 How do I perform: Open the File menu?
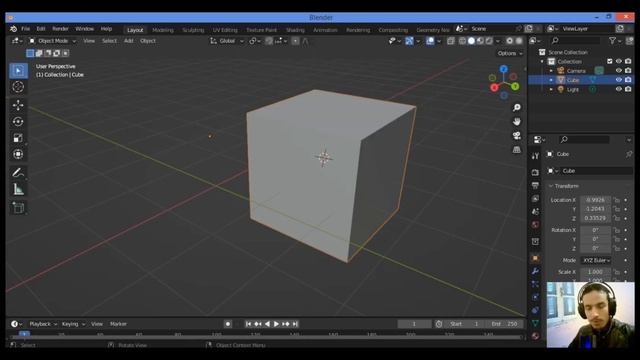click(x=25, y=29)
